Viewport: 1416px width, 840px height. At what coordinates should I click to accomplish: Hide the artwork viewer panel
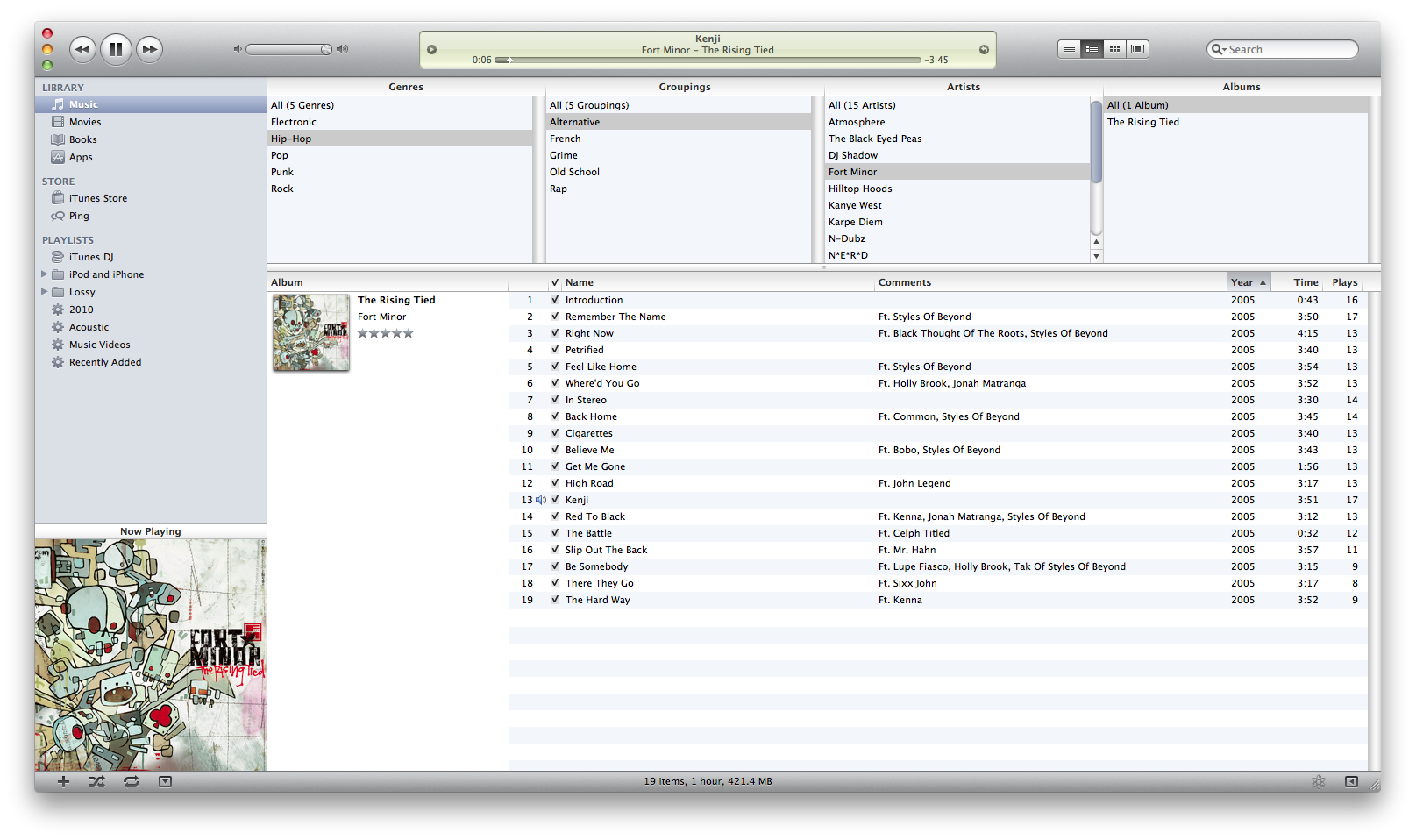165,781
